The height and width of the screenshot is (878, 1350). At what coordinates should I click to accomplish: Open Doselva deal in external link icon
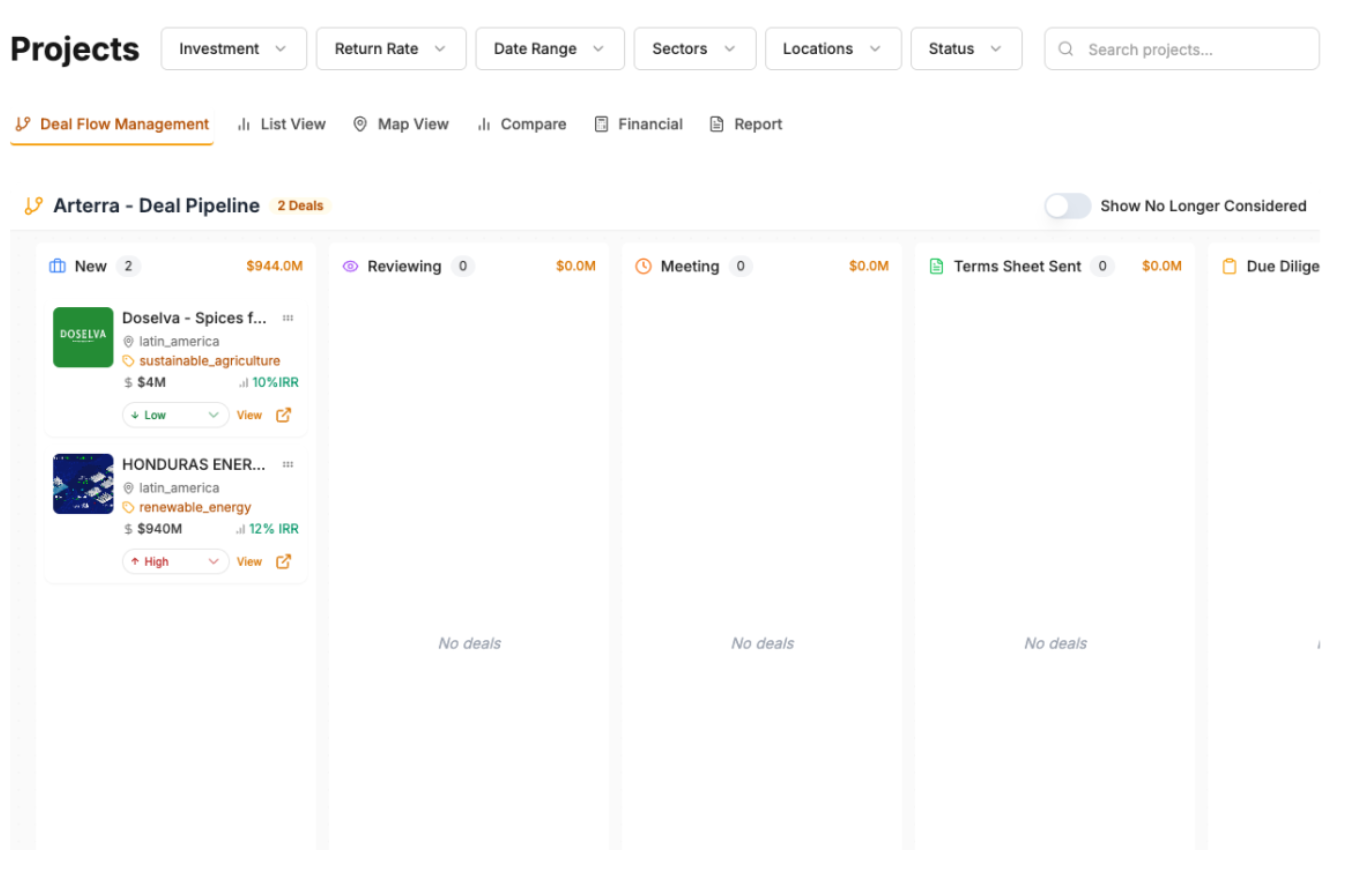coord(283,415)
